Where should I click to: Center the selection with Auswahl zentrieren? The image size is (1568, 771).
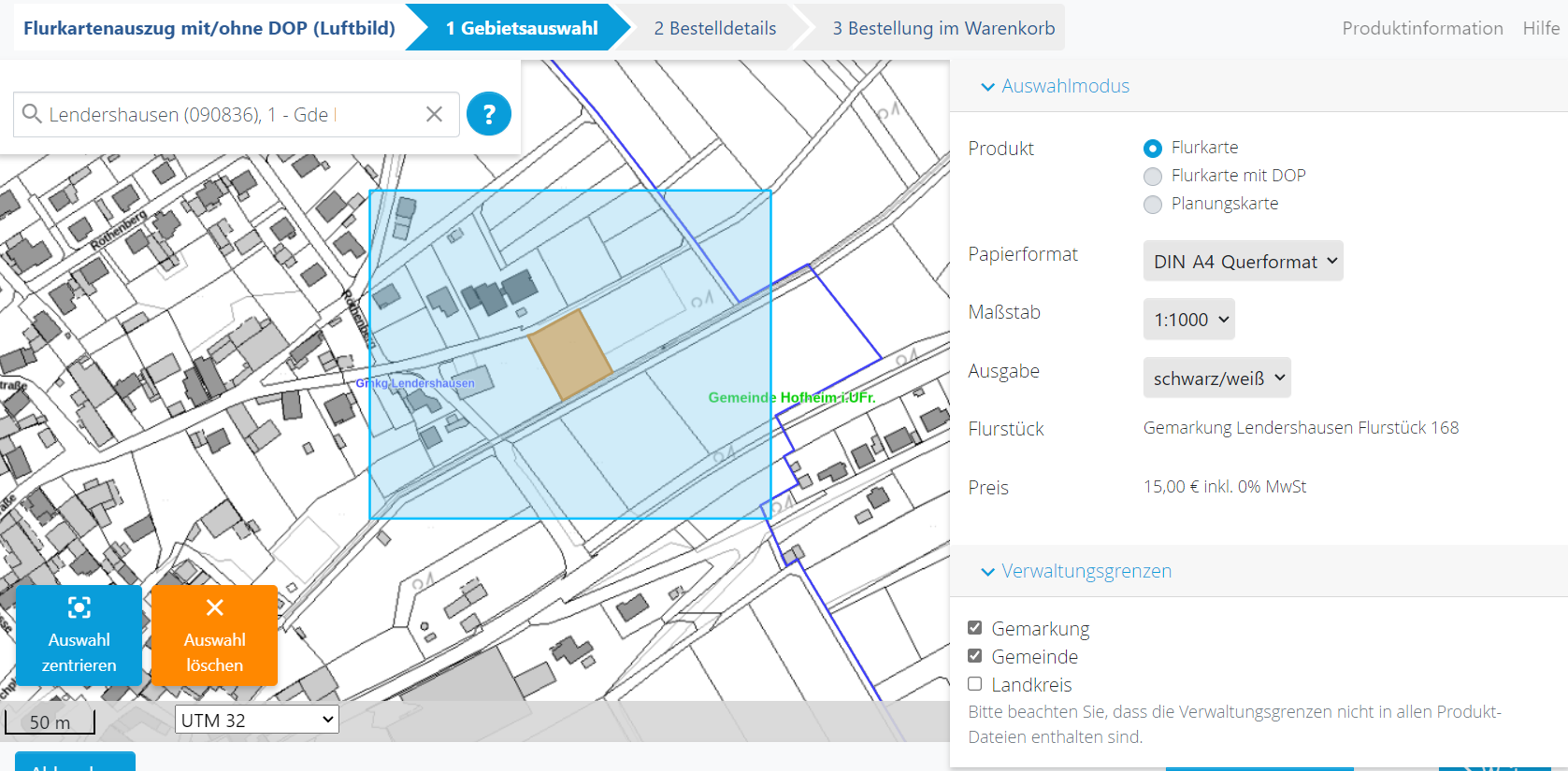click(79, 635)
